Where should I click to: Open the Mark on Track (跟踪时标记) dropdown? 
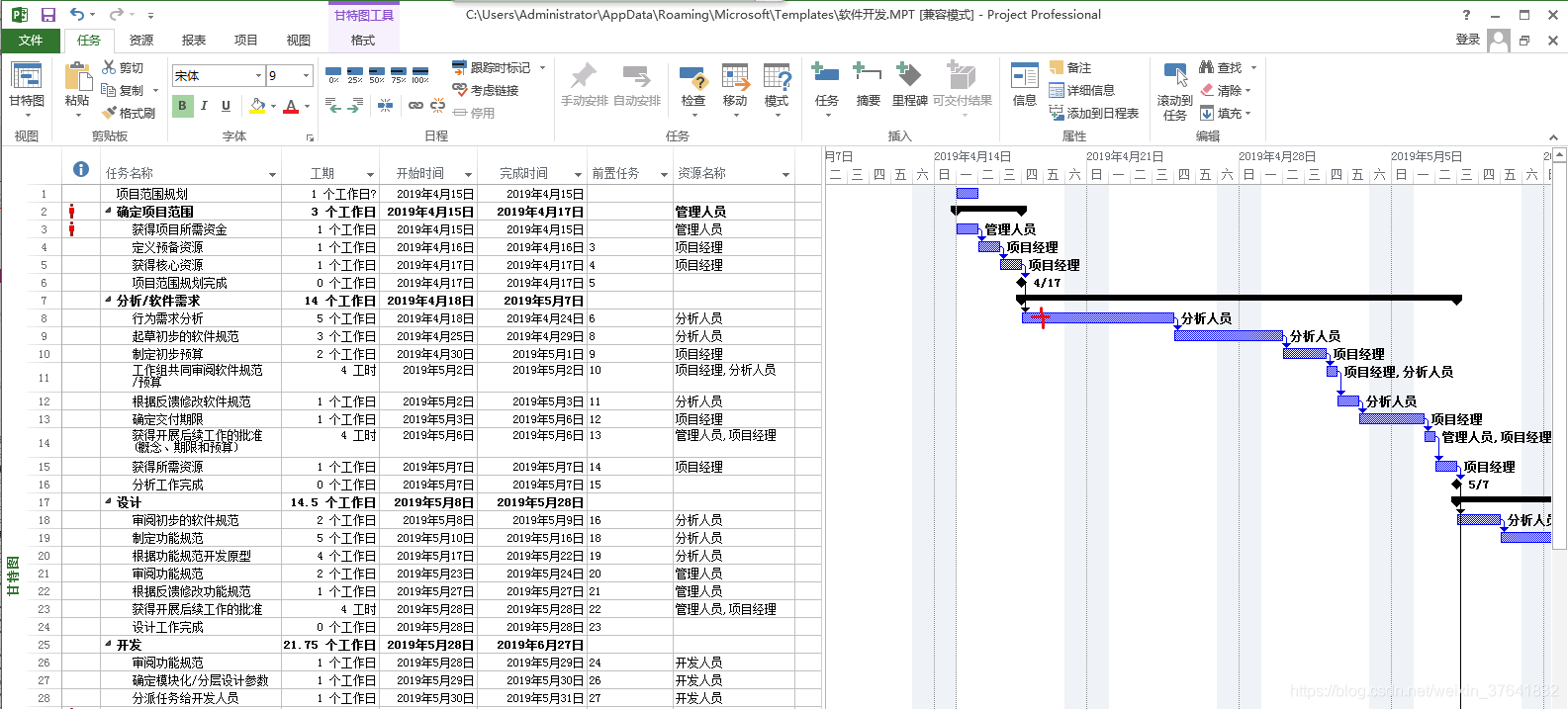(x=543, y=67)
